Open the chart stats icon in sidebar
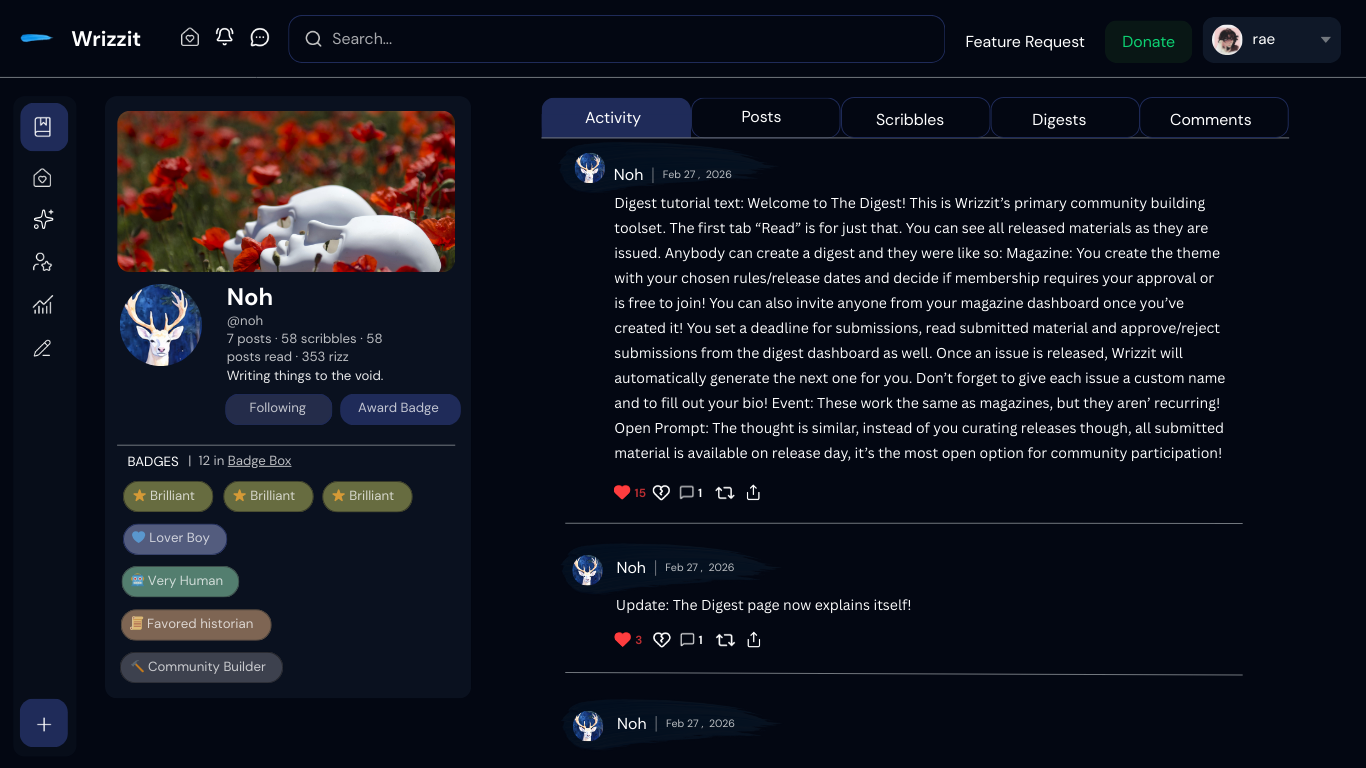Screen dimensions: 1366x768 click(43, 305)
